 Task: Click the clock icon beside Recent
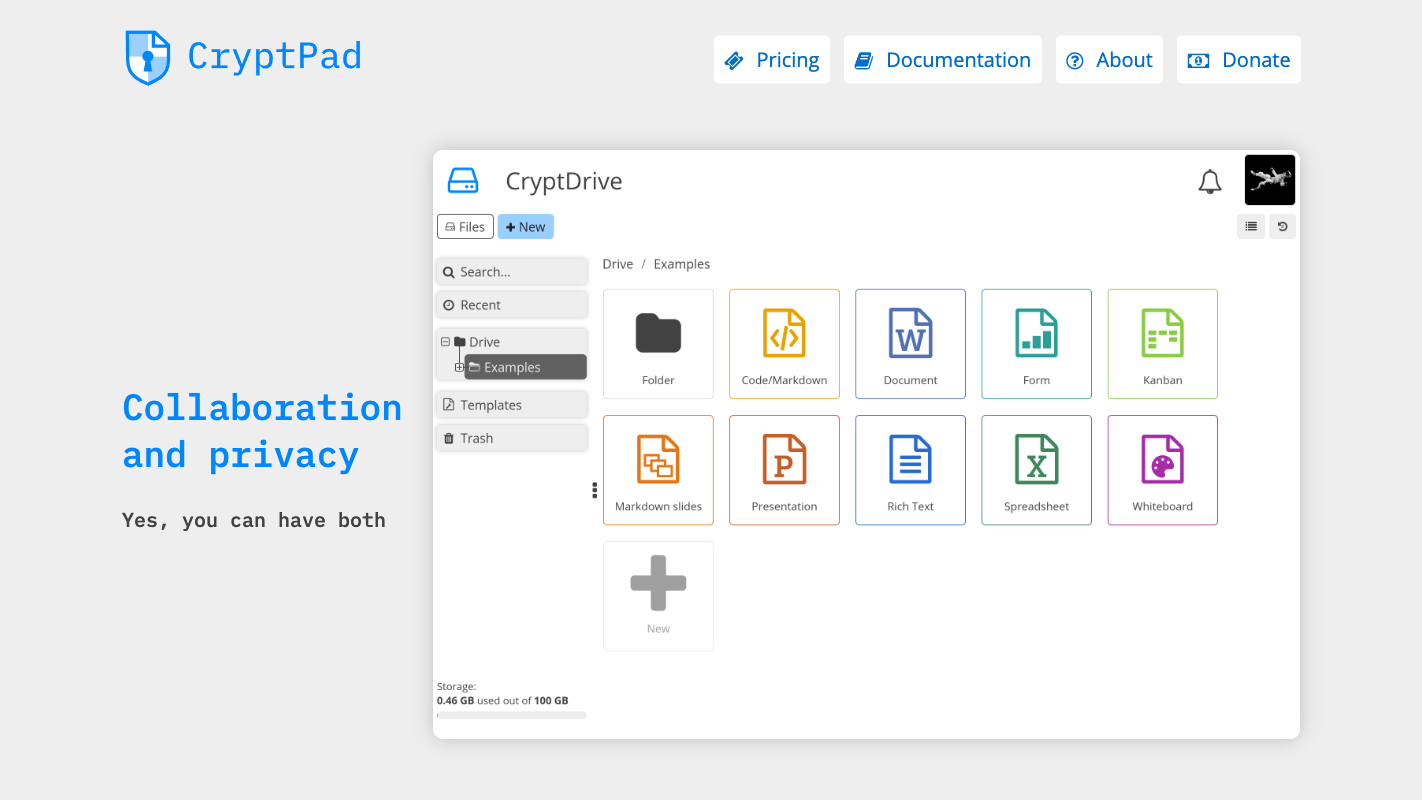449,305
